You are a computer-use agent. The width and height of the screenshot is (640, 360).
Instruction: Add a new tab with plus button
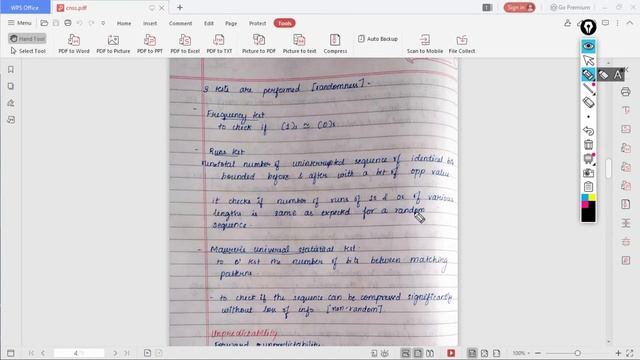point(180,7)
